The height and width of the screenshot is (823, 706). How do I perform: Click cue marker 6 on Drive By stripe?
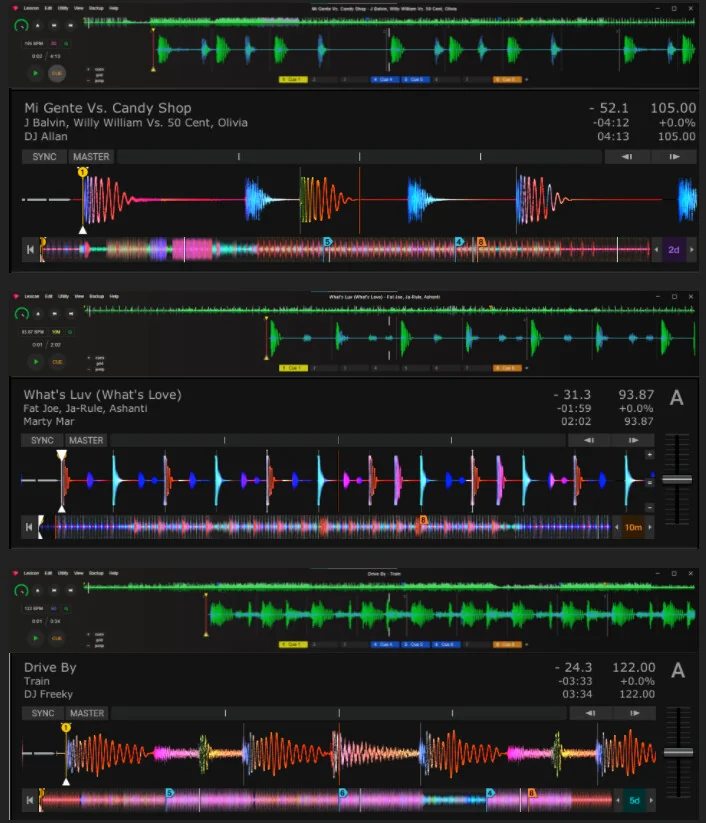pyautogui.click(x=343, y=793)
